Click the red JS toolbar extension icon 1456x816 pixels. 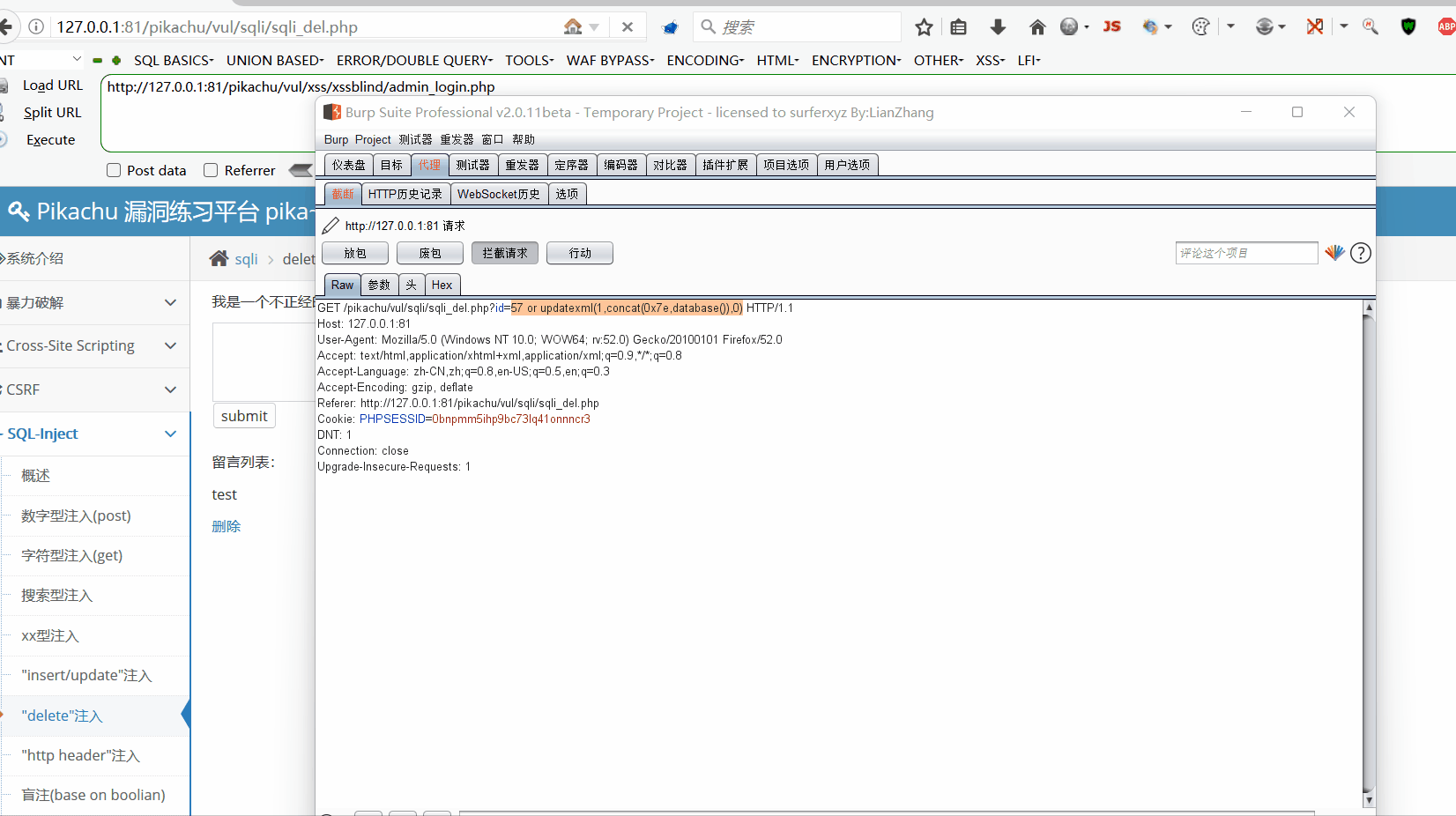tap(1112, 26)
